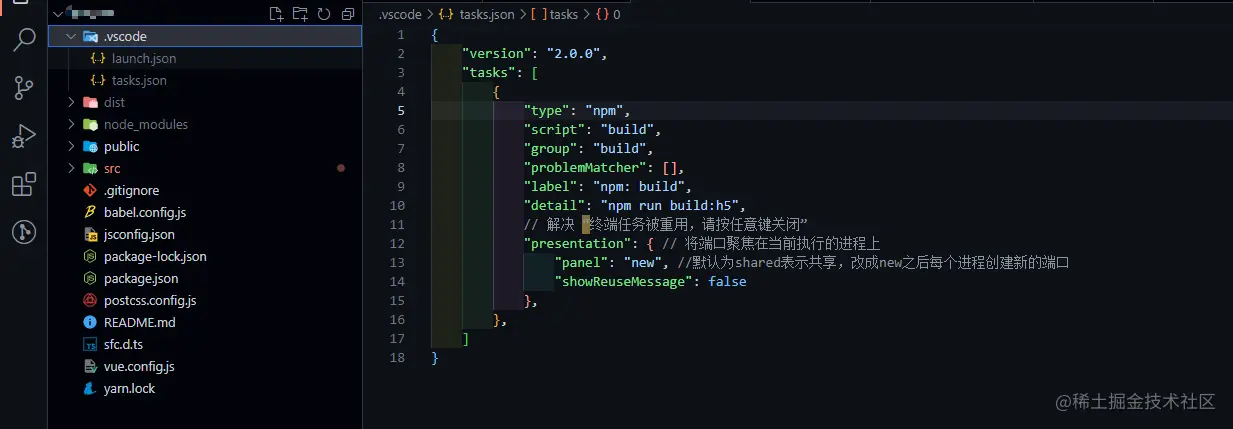This screenshot has height=429, width=1233.
Task: Open the Run and Debug view
Action: click(24, 136)
